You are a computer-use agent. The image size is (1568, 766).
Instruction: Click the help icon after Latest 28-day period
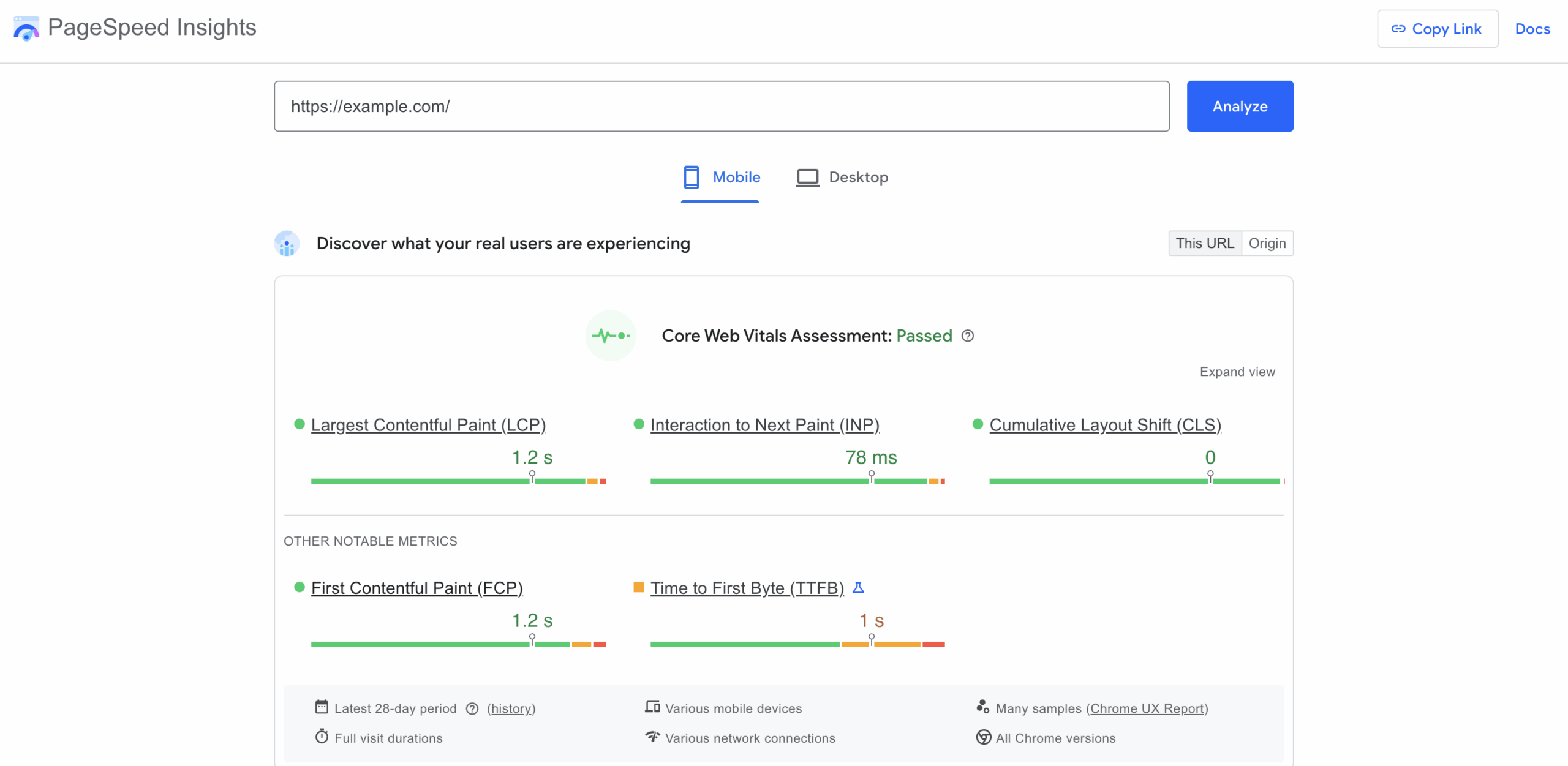(x=472, y=708)
